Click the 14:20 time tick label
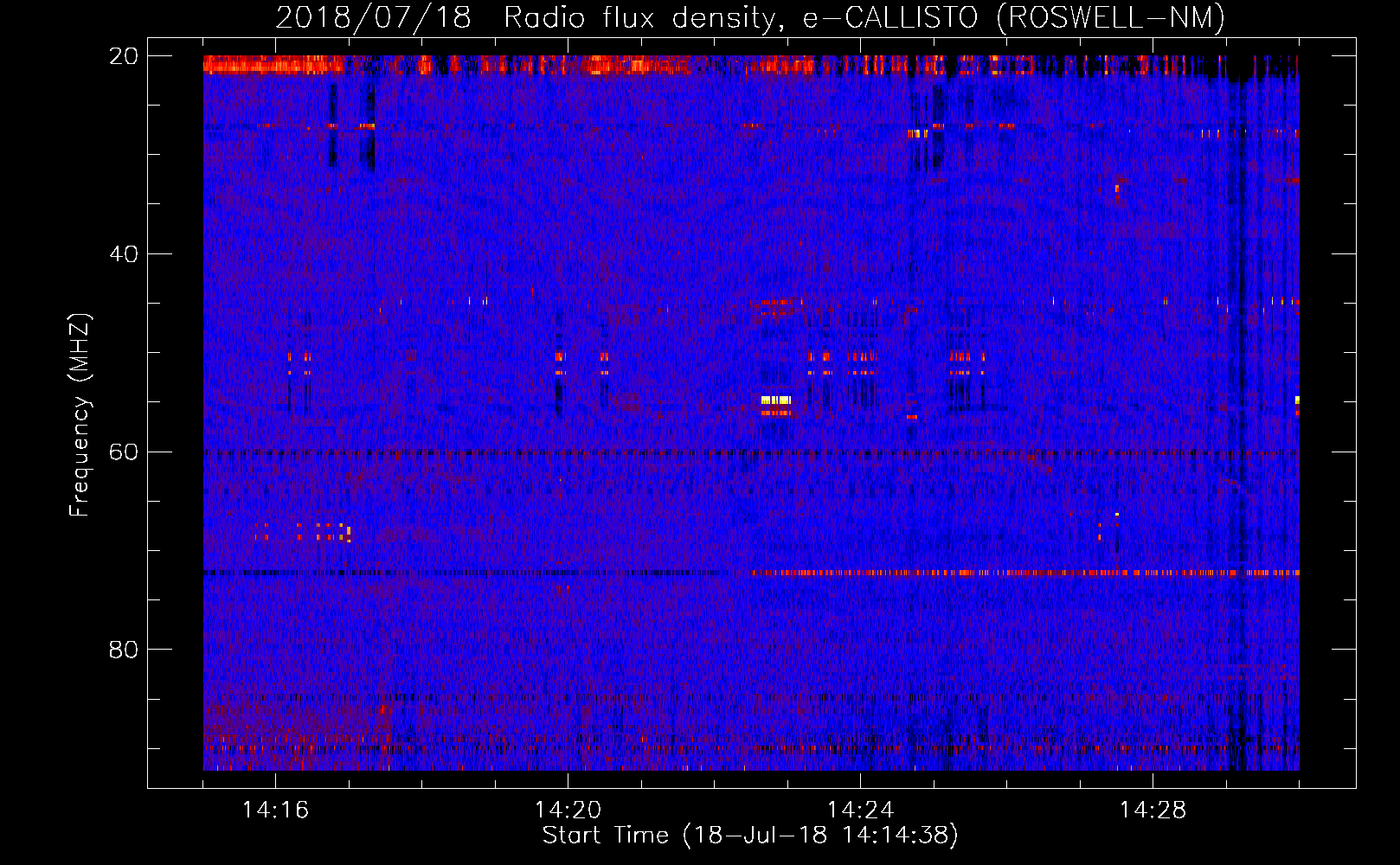1400x865 pixels. (x=568, y=810)
